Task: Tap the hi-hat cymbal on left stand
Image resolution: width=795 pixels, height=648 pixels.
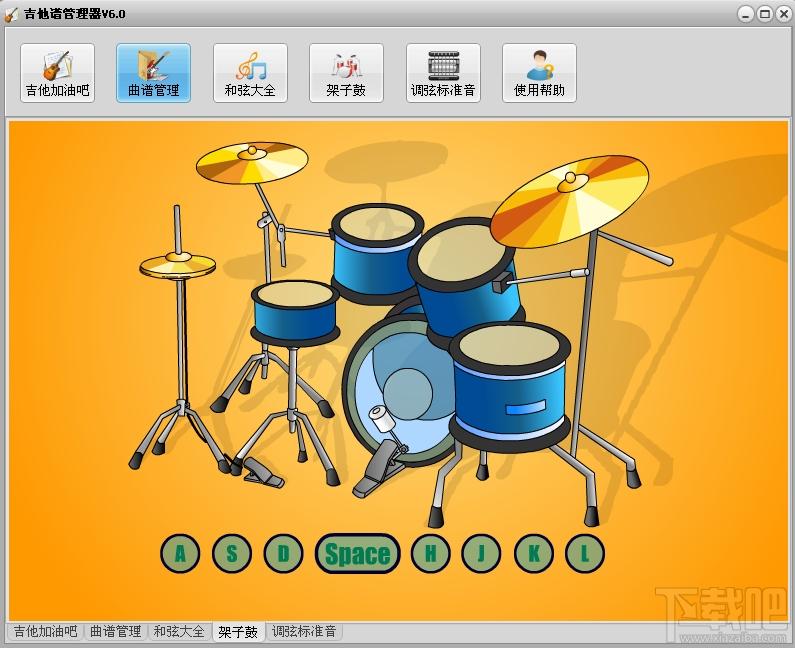Action: click(x=178, y=265)
